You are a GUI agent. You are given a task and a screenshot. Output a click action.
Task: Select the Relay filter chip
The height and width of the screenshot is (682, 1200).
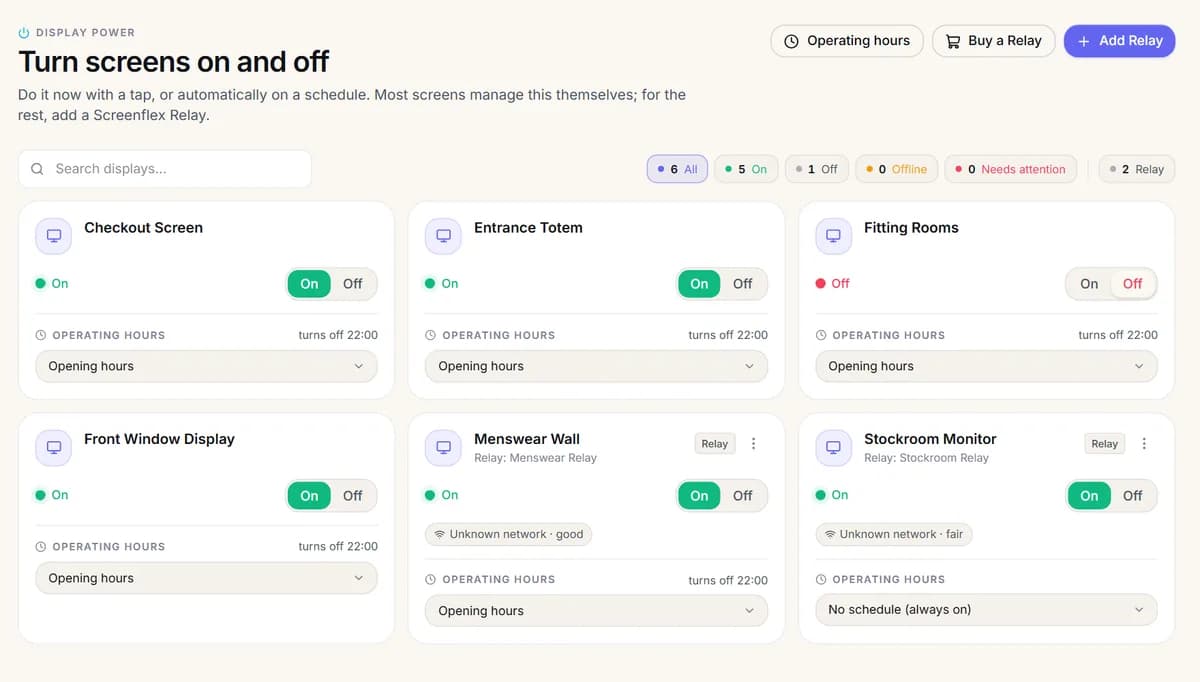click(1137, 169)
